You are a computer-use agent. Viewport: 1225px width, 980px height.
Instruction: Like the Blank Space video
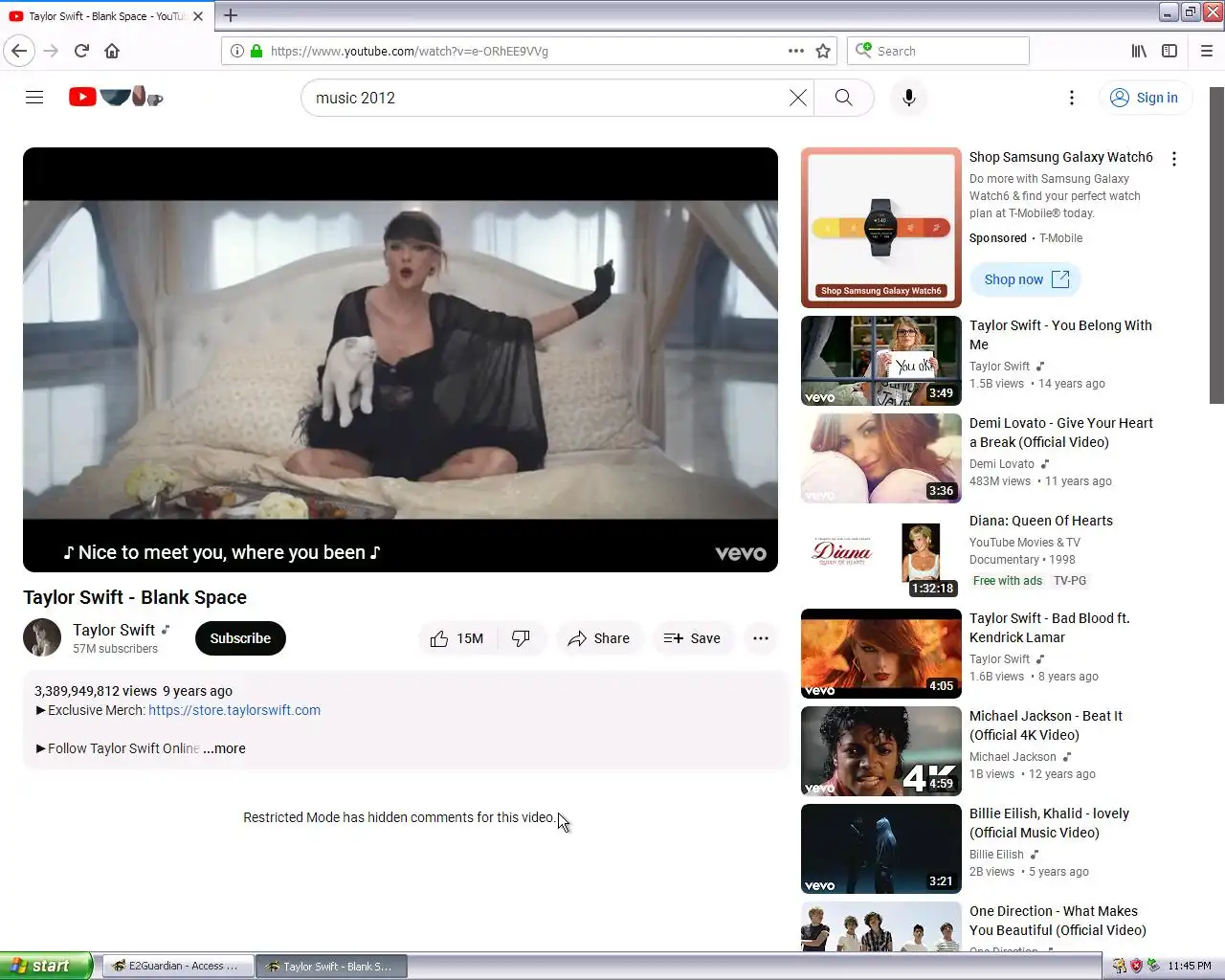point(457,638)
